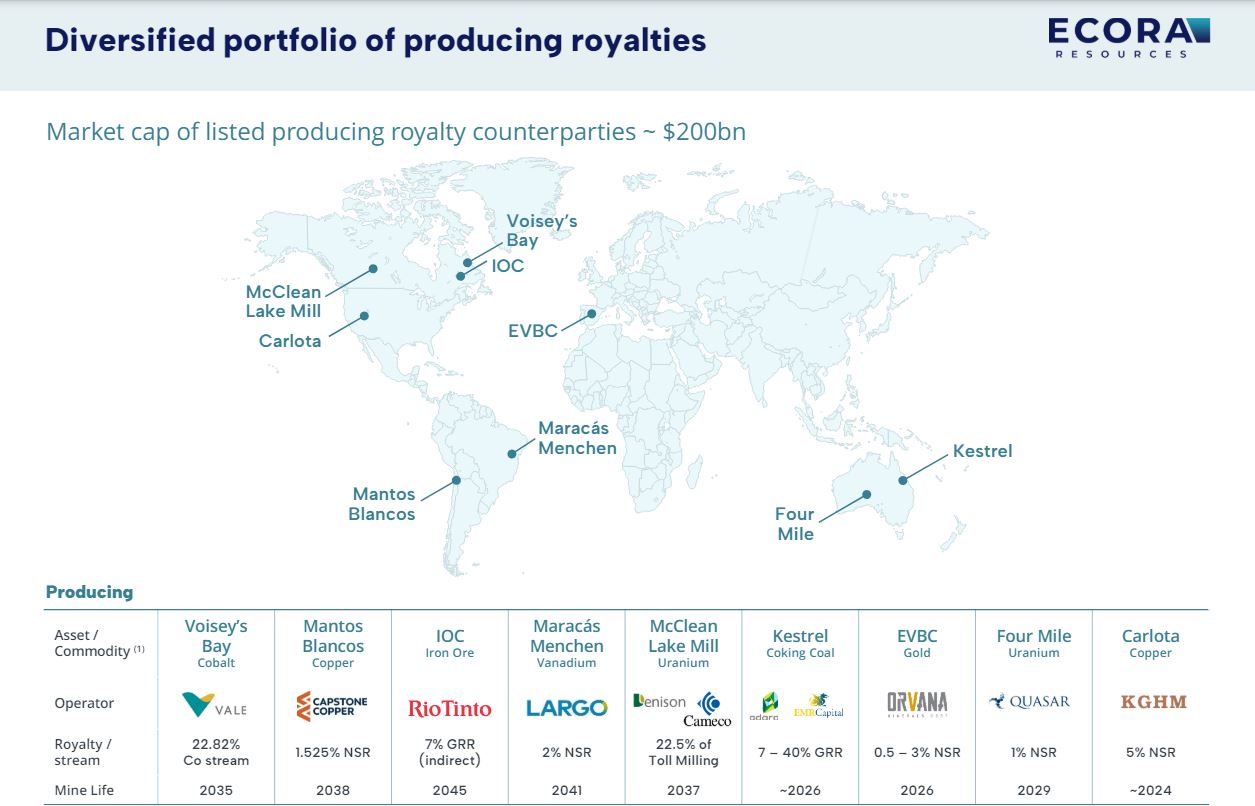This screenshot has height=806, width=1255.
Task: Click the Rio Tinto logo
Action: pos(450,705)
